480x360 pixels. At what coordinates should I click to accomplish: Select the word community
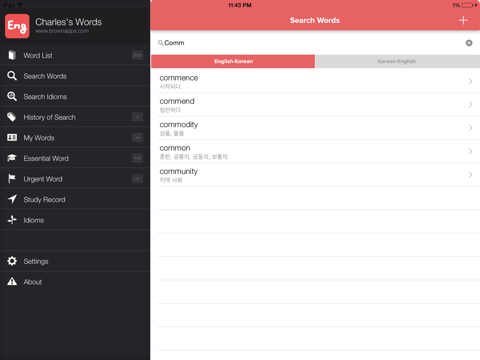pyautogui.click(x=178, y=171)
